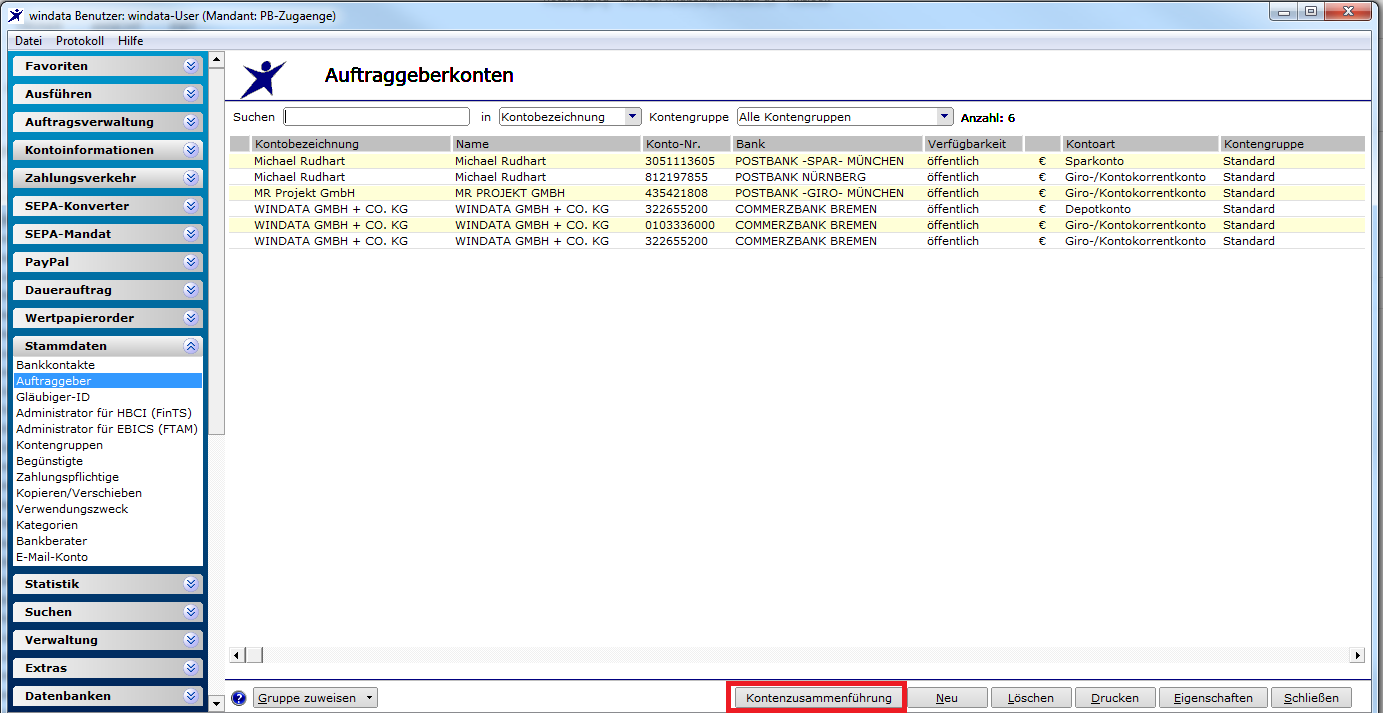Select Gläubiger-ID in Stammdaten list

click(x=53, y=397)
